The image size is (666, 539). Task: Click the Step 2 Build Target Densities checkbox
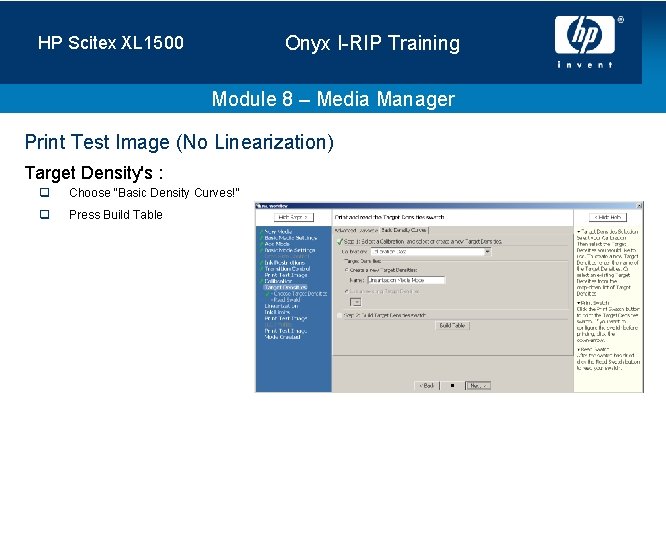[339, 316]
